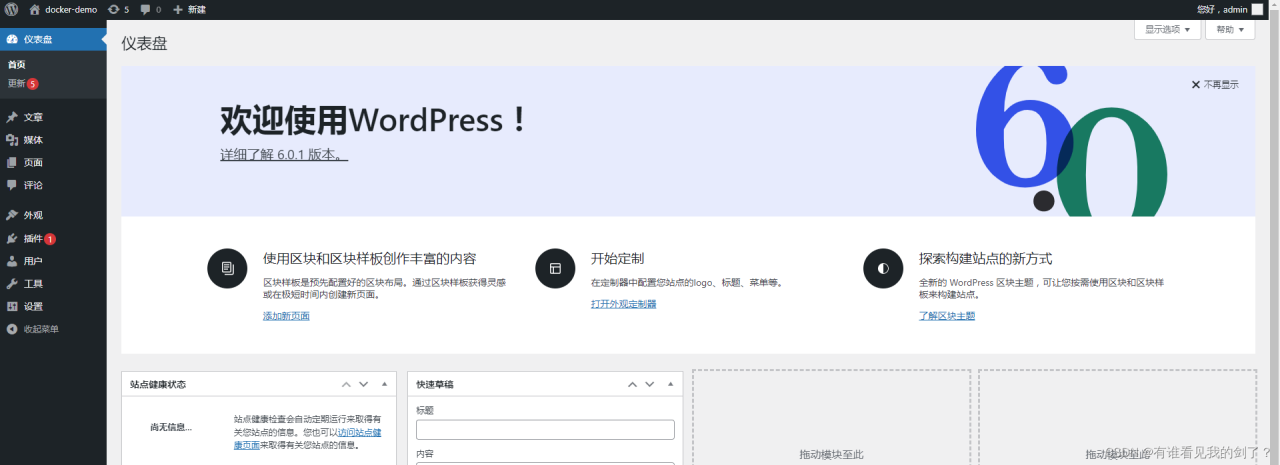Screen dimensions: 1280x465
Task: Follow the 了解区块主题 link
Action: pos(947,316)
